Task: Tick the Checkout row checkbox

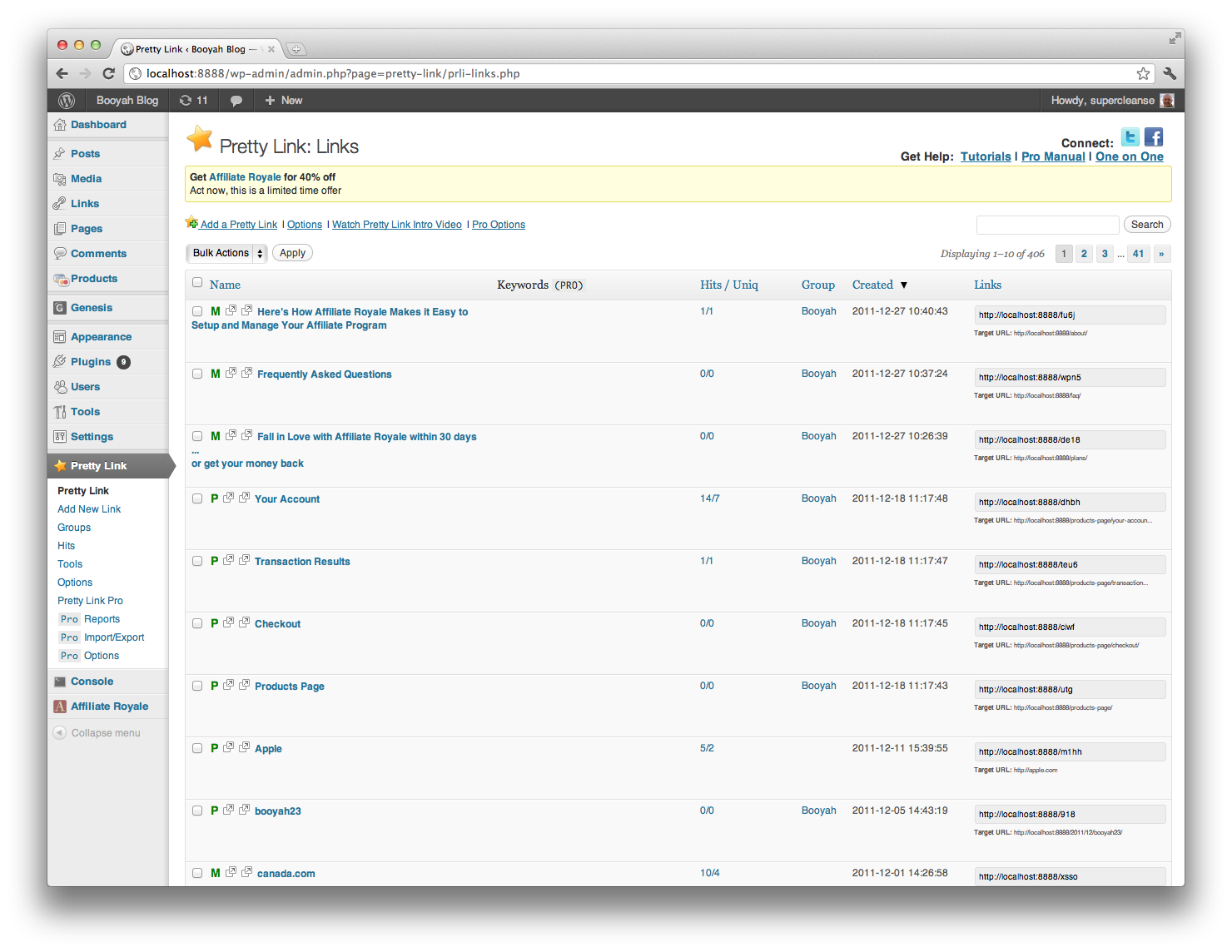Action: [197, 623]
